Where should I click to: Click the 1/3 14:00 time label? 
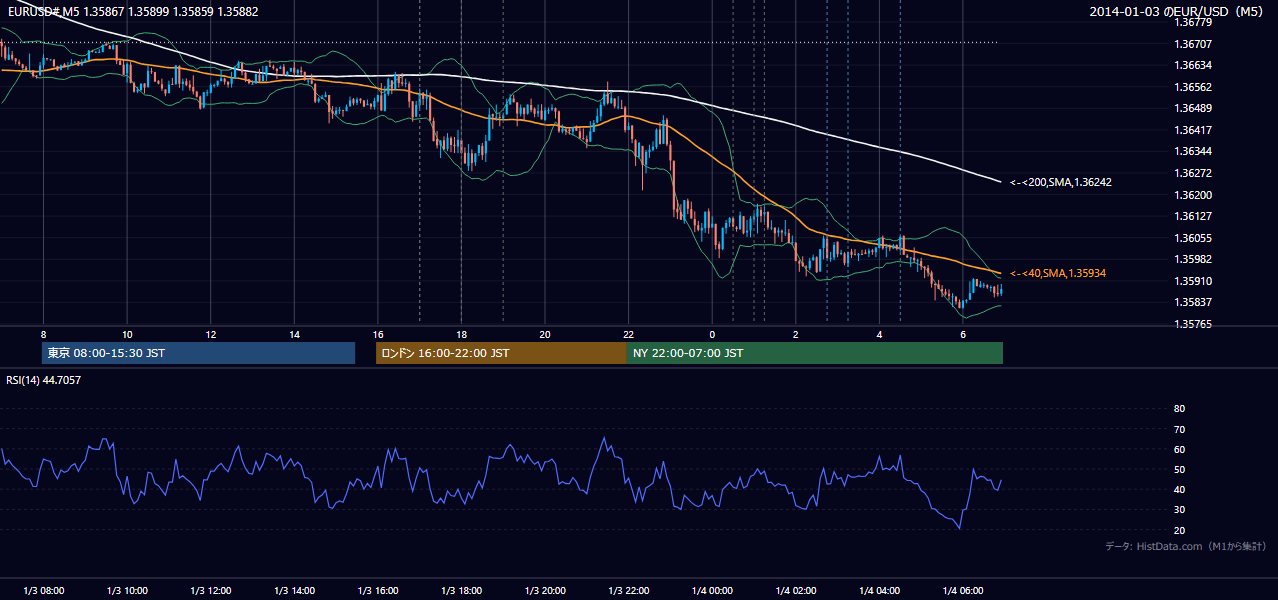tap(294, 591)
